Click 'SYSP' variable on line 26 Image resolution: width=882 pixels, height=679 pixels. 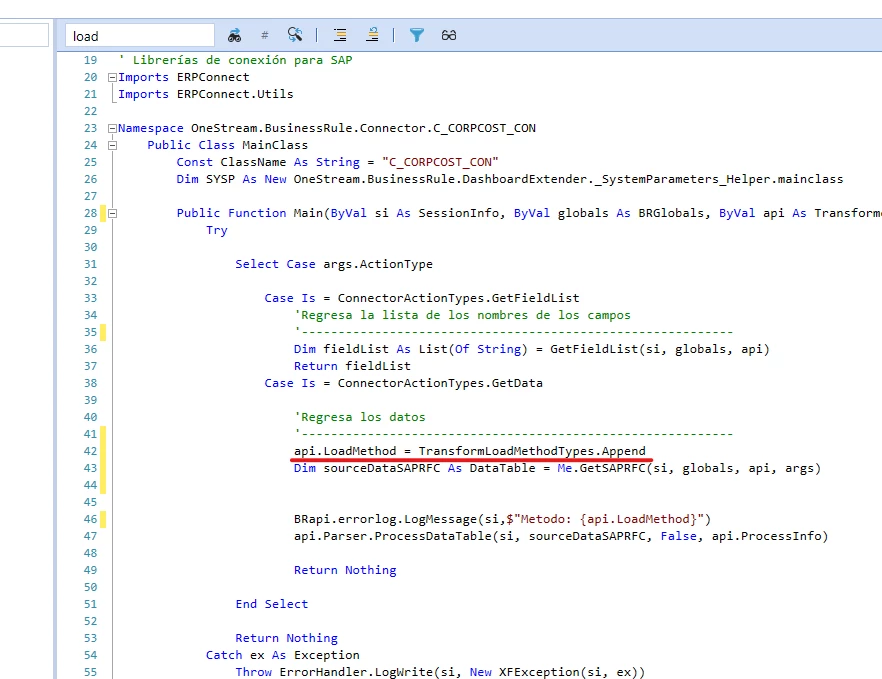pos(220,179)
